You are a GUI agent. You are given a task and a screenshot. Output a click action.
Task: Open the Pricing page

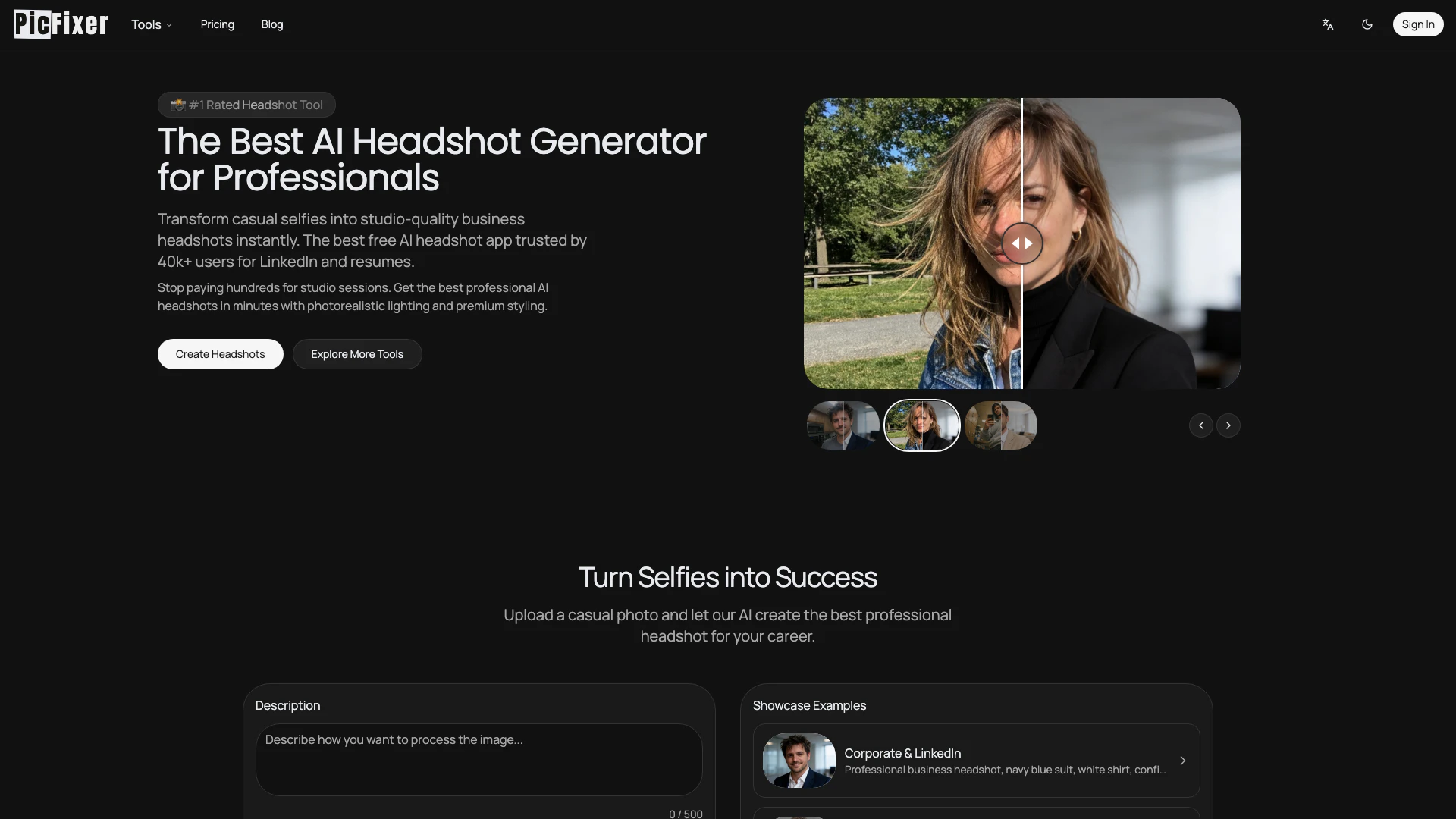[217, 24]
